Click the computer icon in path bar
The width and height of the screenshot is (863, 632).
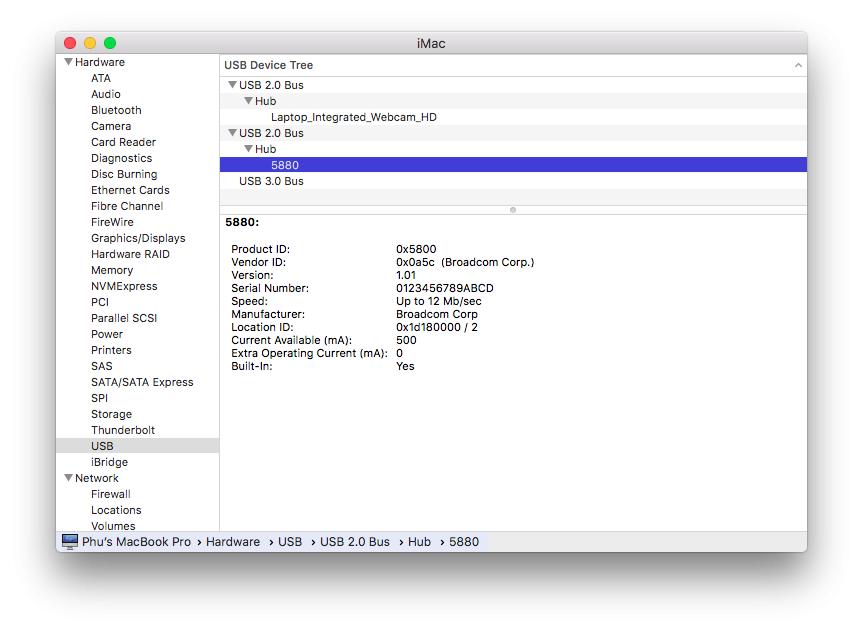[x=70, y=542]
